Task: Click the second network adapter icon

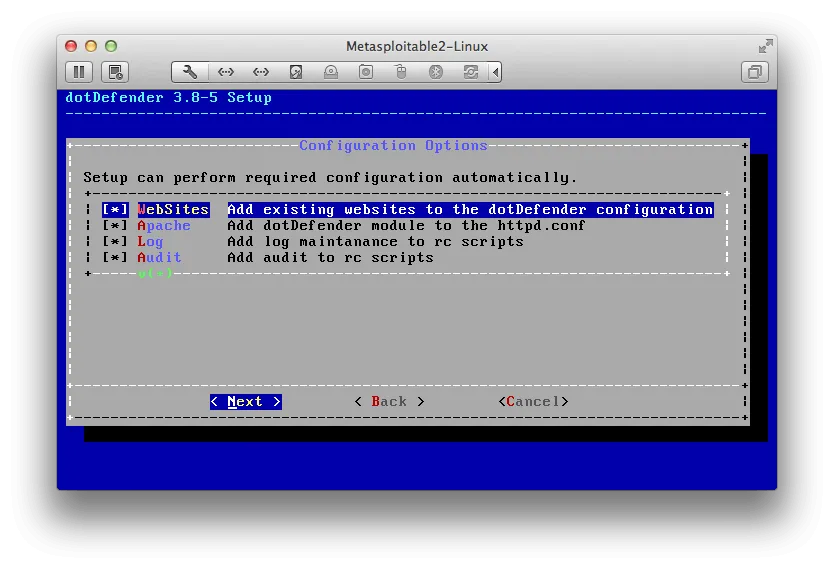Action: 261,72
